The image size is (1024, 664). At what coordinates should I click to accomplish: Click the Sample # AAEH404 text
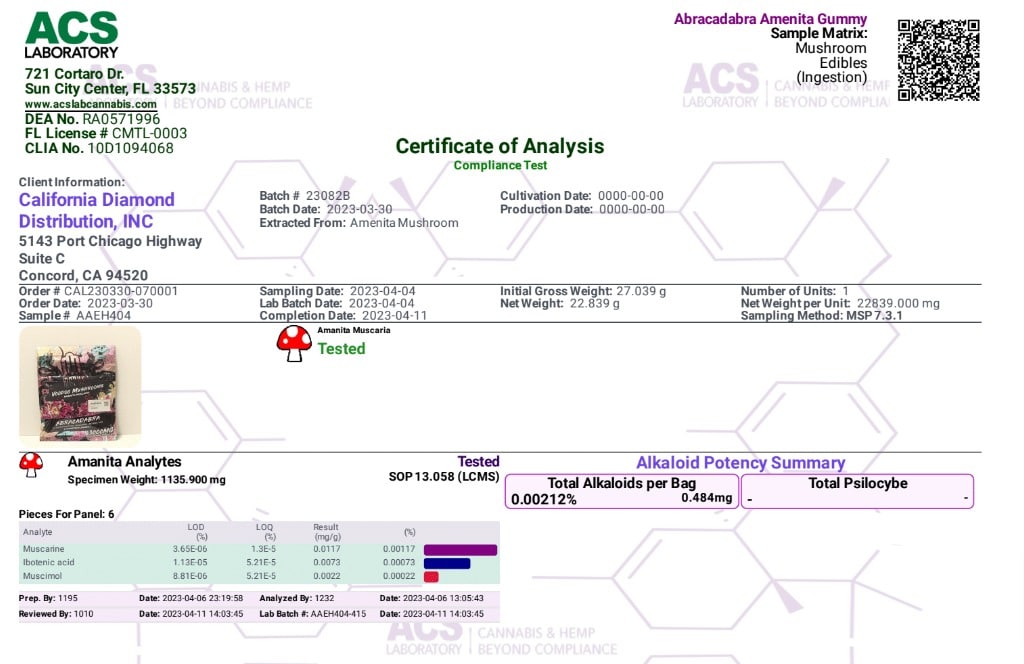click(74, 316)
